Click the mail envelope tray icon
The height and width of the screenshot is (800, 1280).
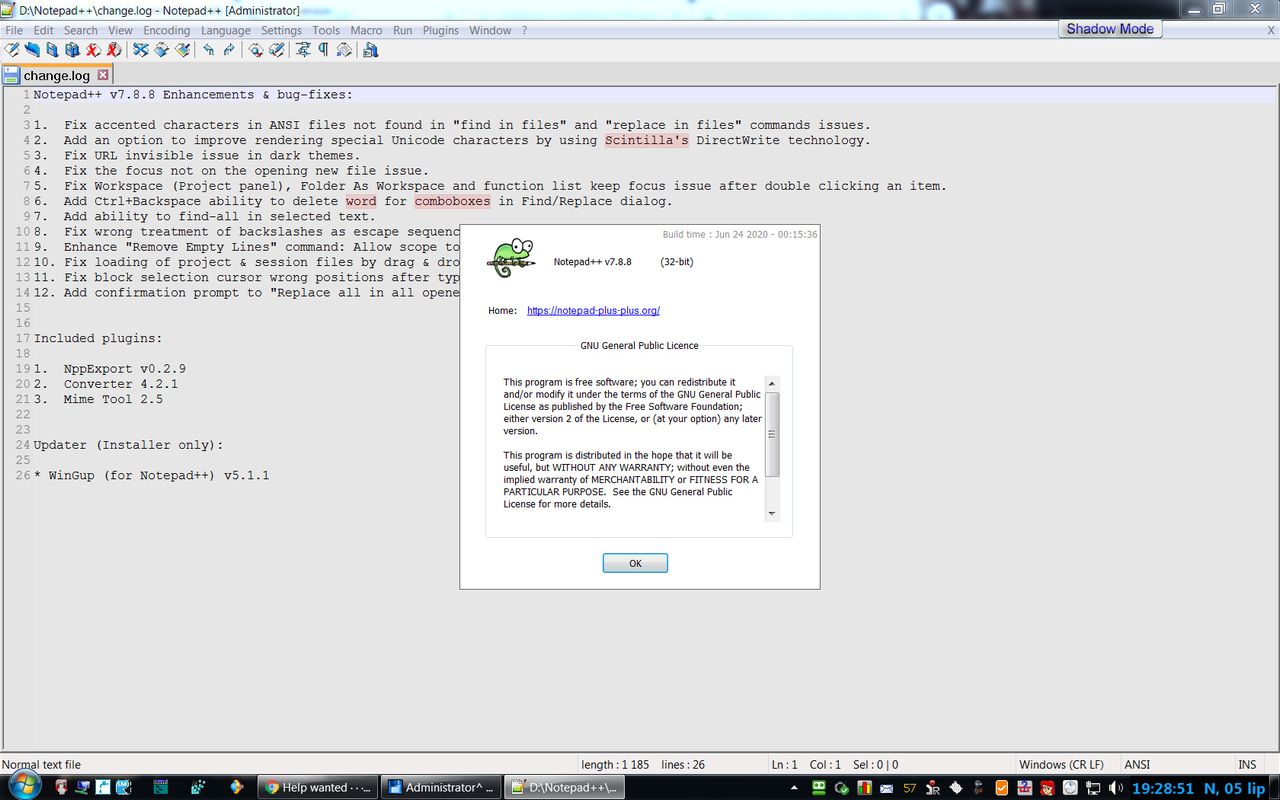tap(886, 788)
